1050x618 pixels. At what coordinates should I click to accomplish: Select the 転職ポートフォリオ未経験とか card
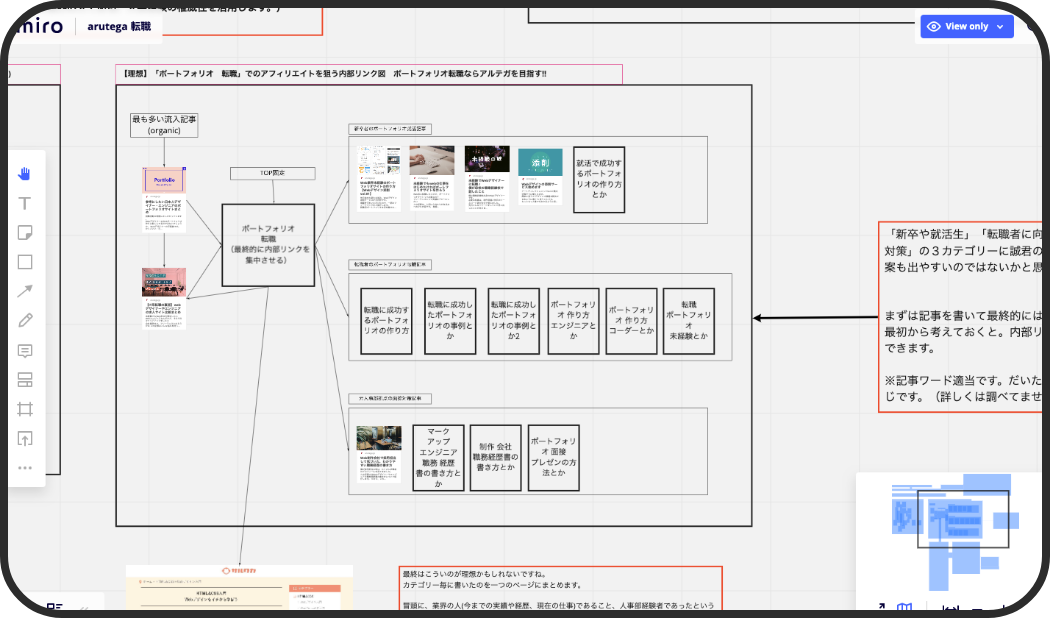[688, 321]
